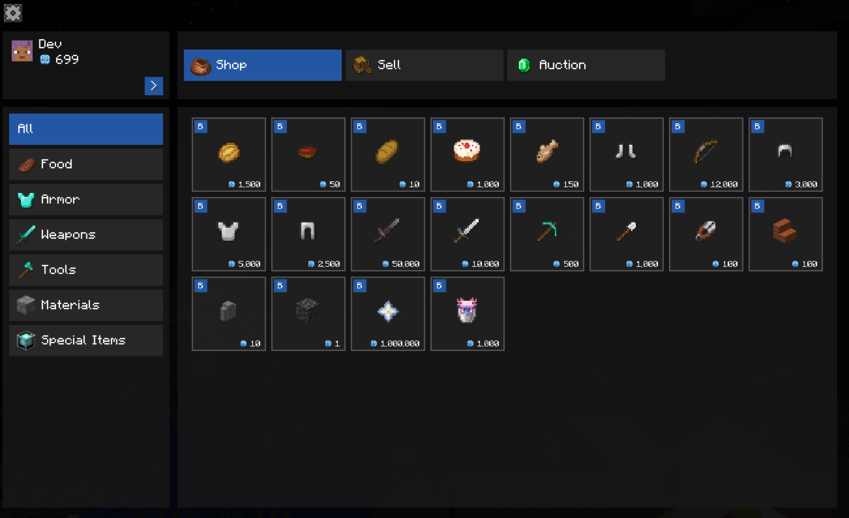
Task: Filter shop by Armor category
Action: pyautogui.click(x=86, y=199)
